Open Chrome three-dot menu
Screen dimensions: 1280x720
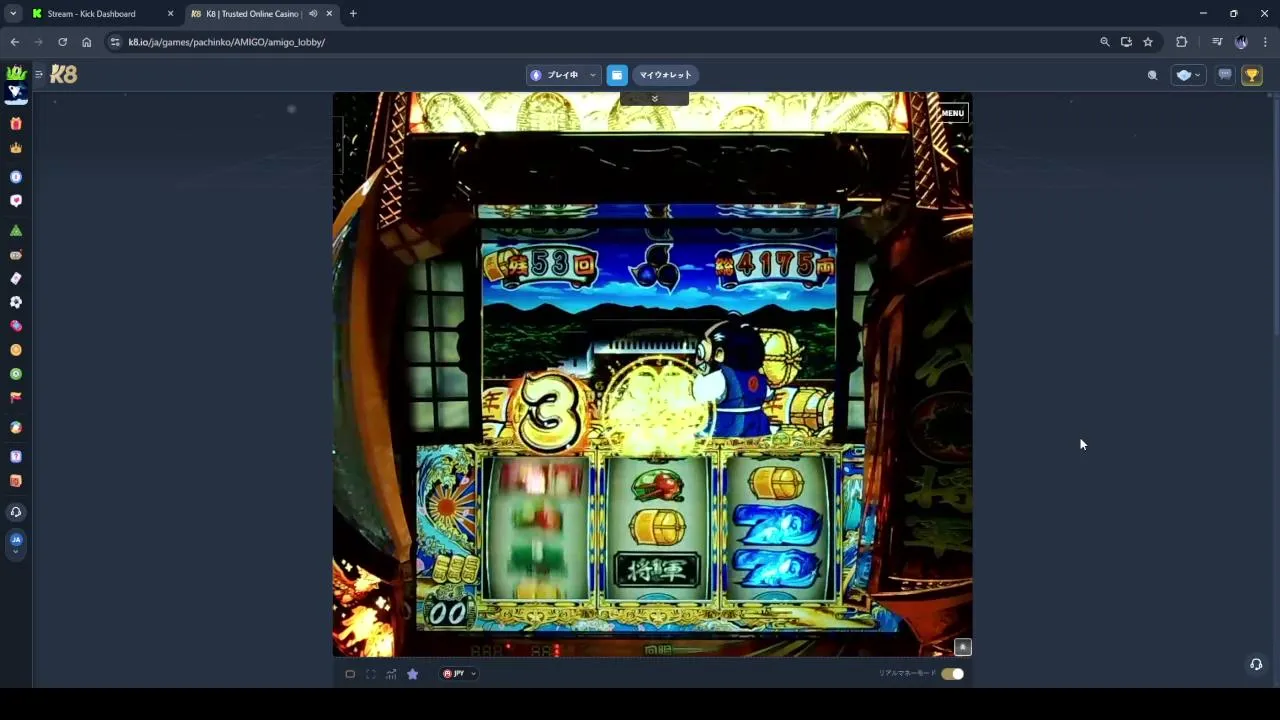1265,42
